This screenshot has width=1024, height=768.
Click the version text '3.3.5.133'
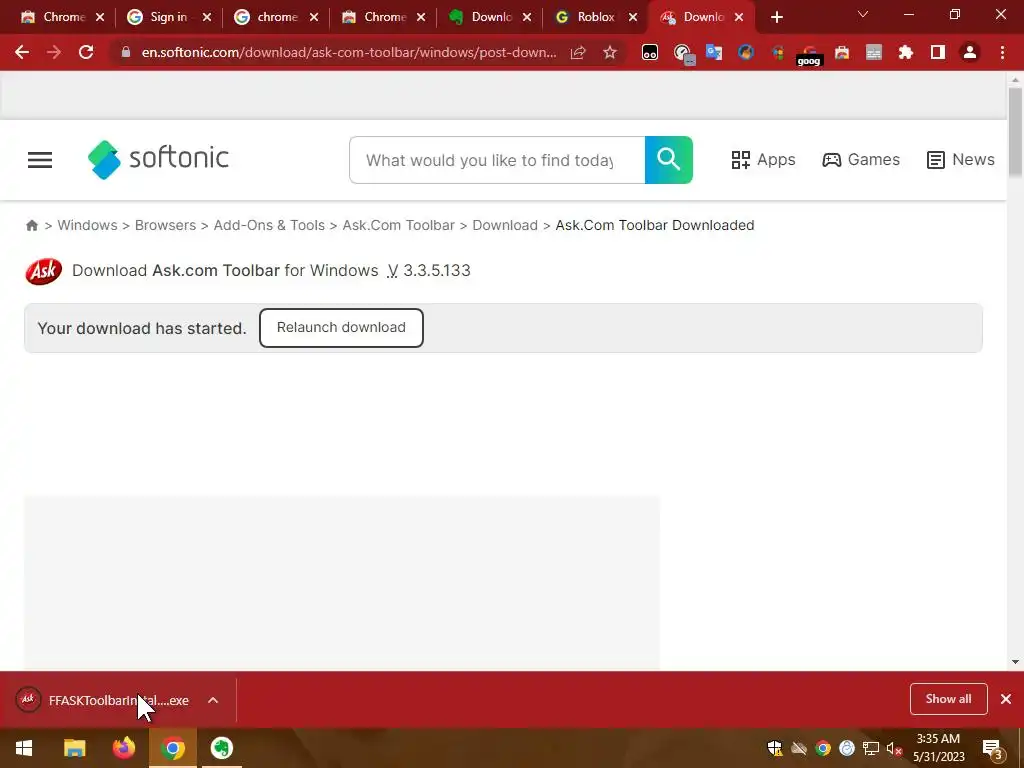[437, 270]
